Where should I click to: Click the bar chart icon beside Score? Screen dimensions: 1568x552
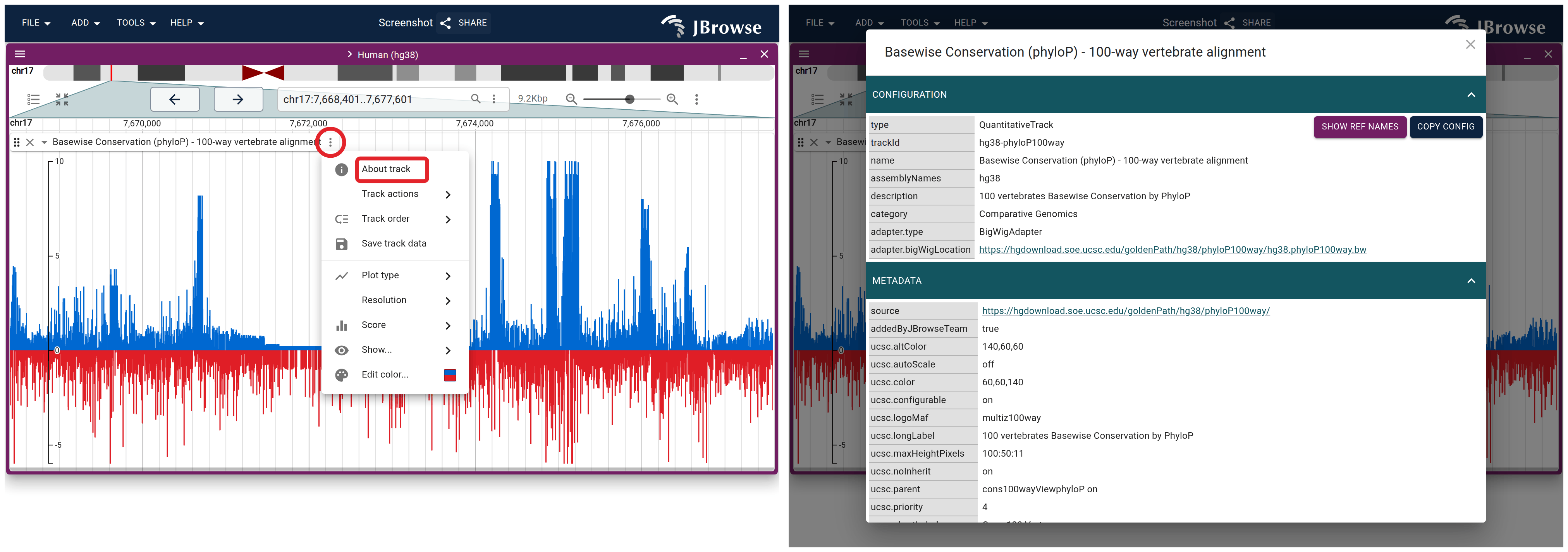pos(342,325)
